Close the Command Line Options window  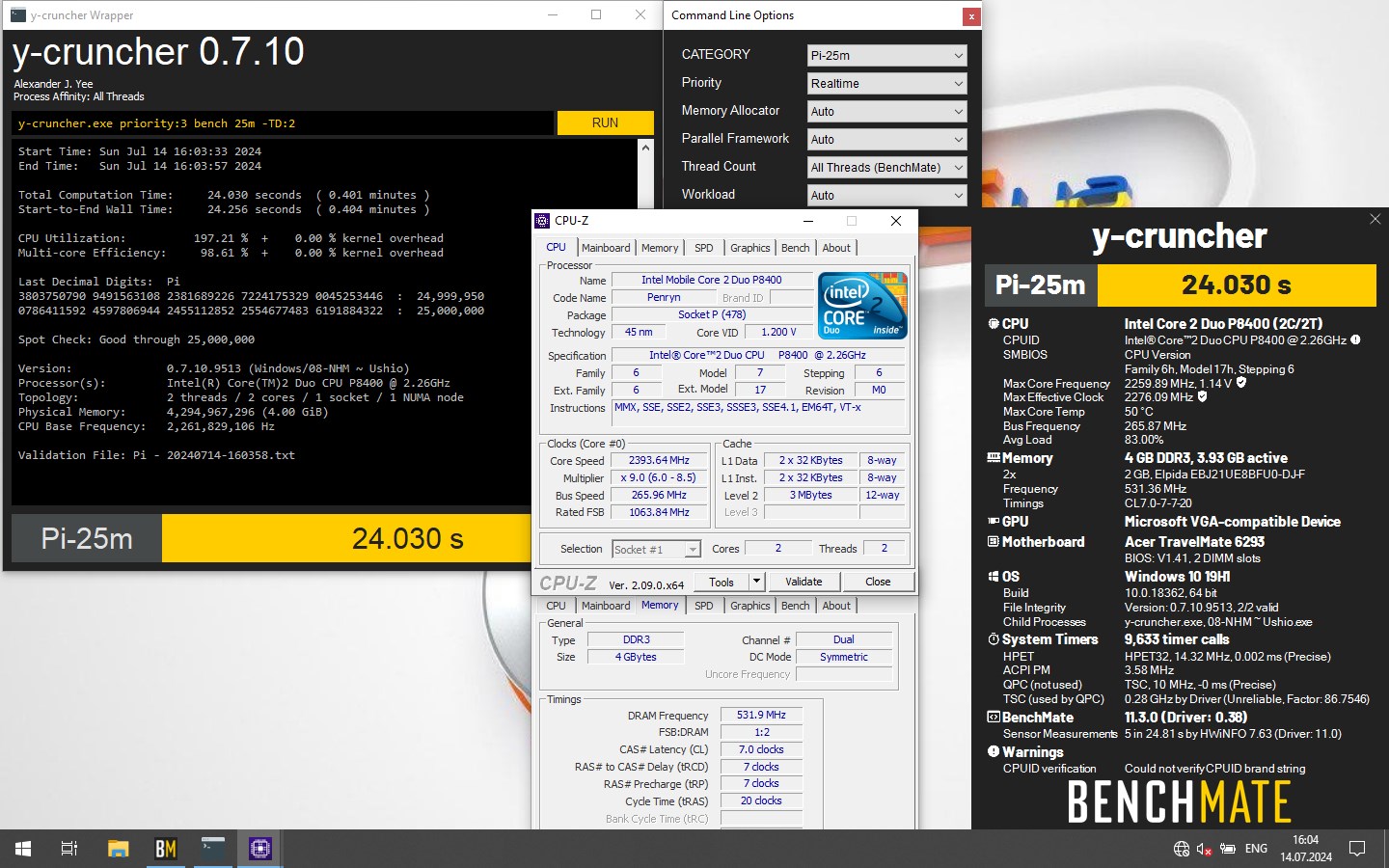point(971,15)
